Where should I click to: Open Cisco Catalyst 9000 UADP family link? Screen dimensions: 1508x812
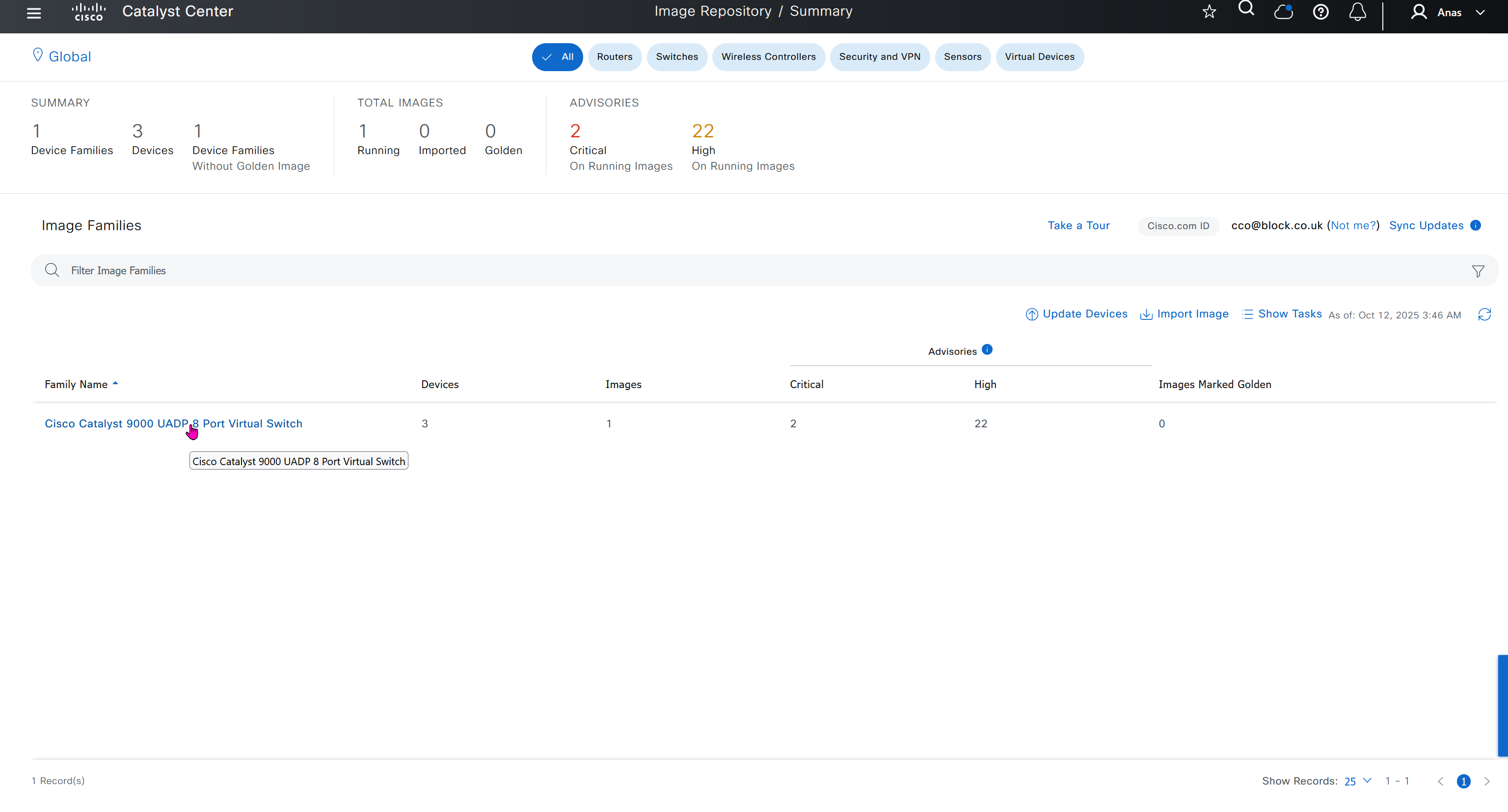(x=173, y=423)
